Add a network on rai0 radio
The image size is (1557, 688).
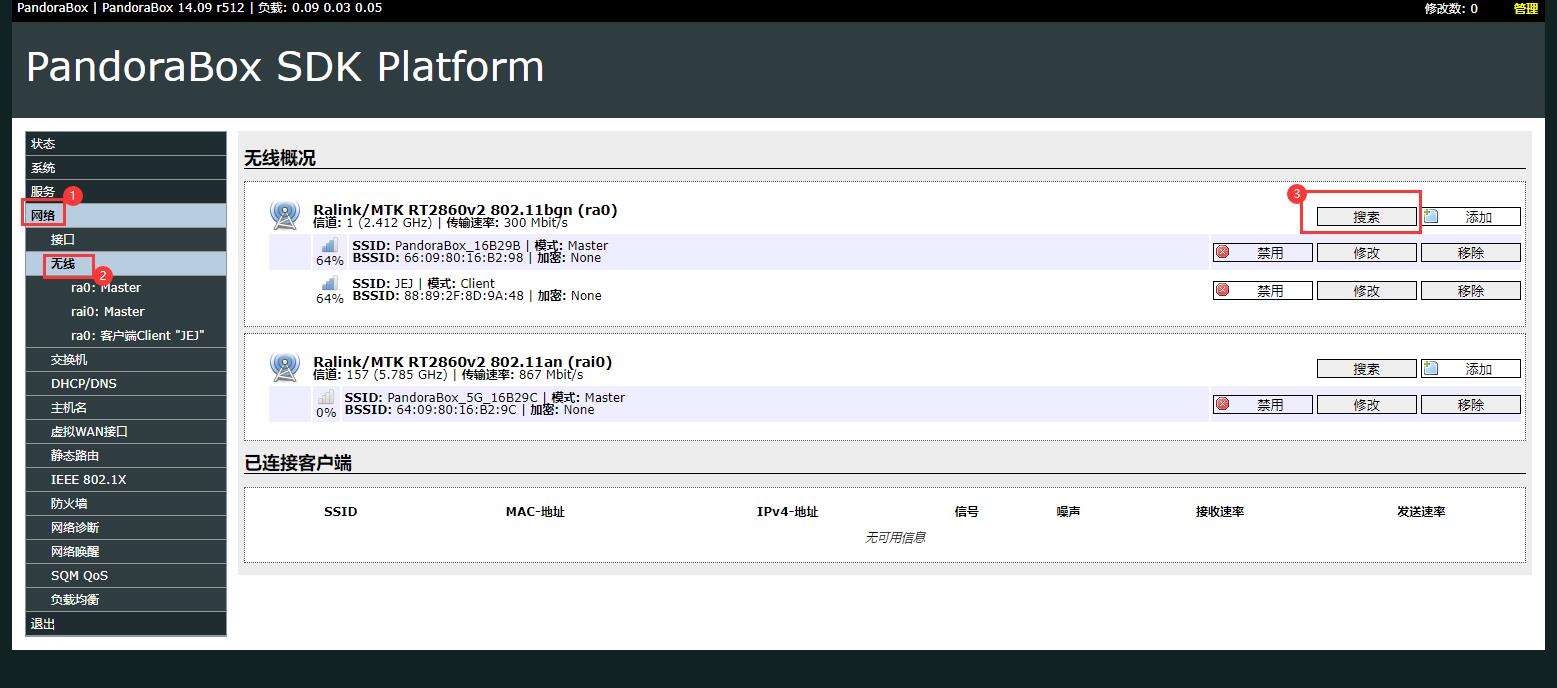tap(1470, 369)
